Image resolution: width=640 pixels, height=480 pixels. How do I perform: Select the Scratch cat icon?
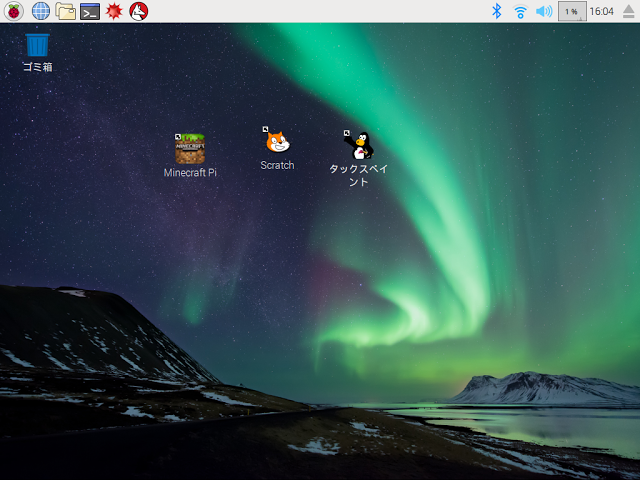(278, 141)
